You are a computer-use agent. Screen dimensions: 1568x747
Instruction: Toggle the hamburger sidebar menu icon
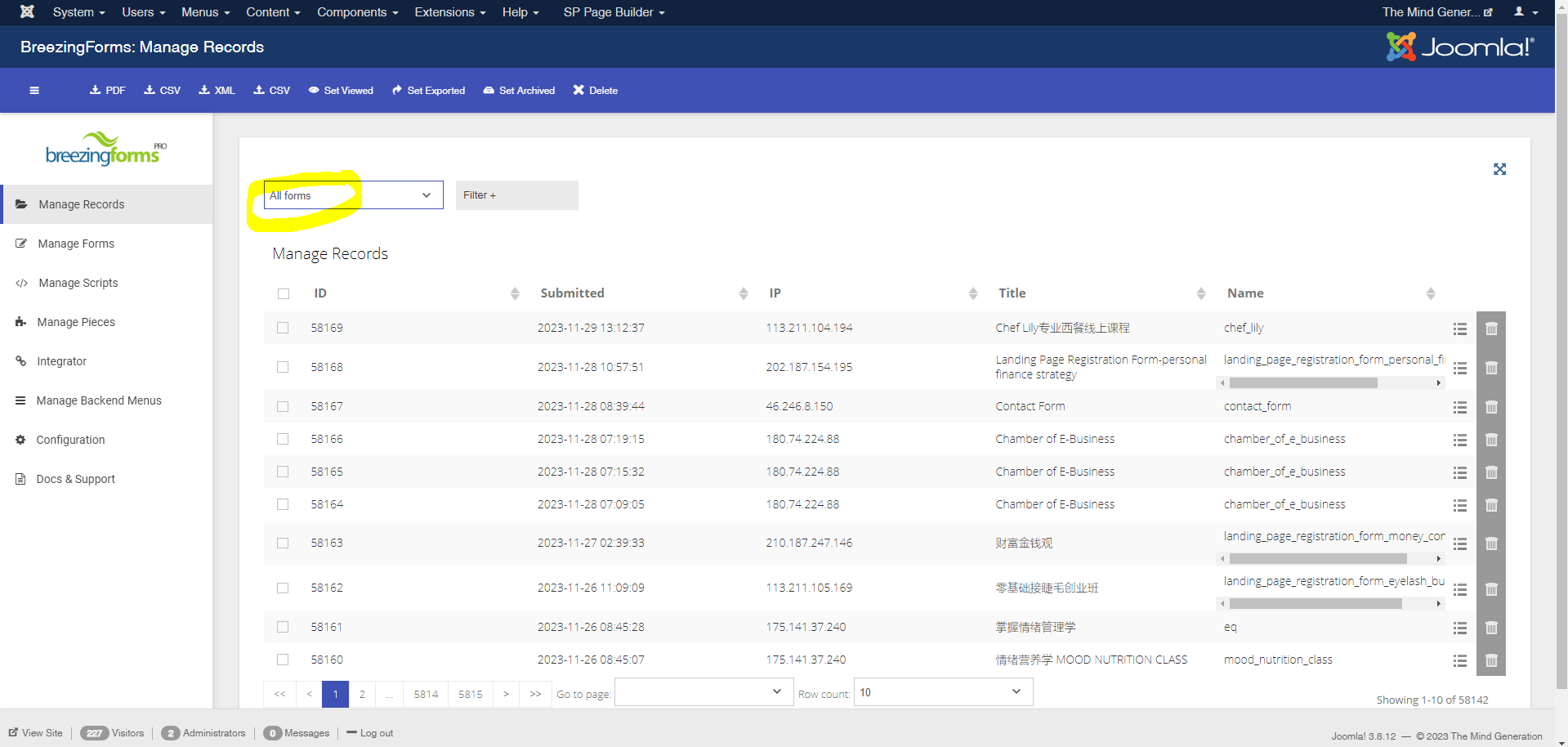tap(34, 91)
